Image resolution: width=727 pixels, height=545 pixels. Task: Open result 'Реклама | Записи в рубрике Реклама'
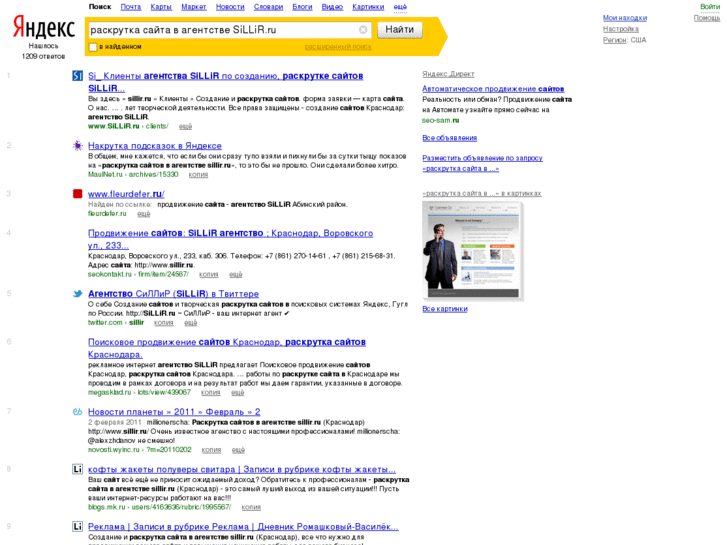pyautogui.click(x=243, y=527)
